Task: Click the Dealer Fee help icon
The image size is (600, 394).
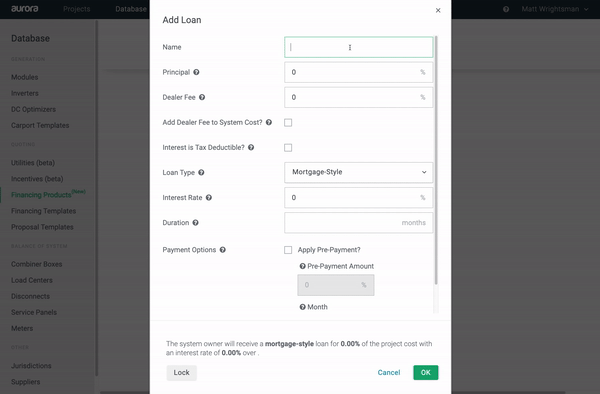Action: [x=202, y=97]
